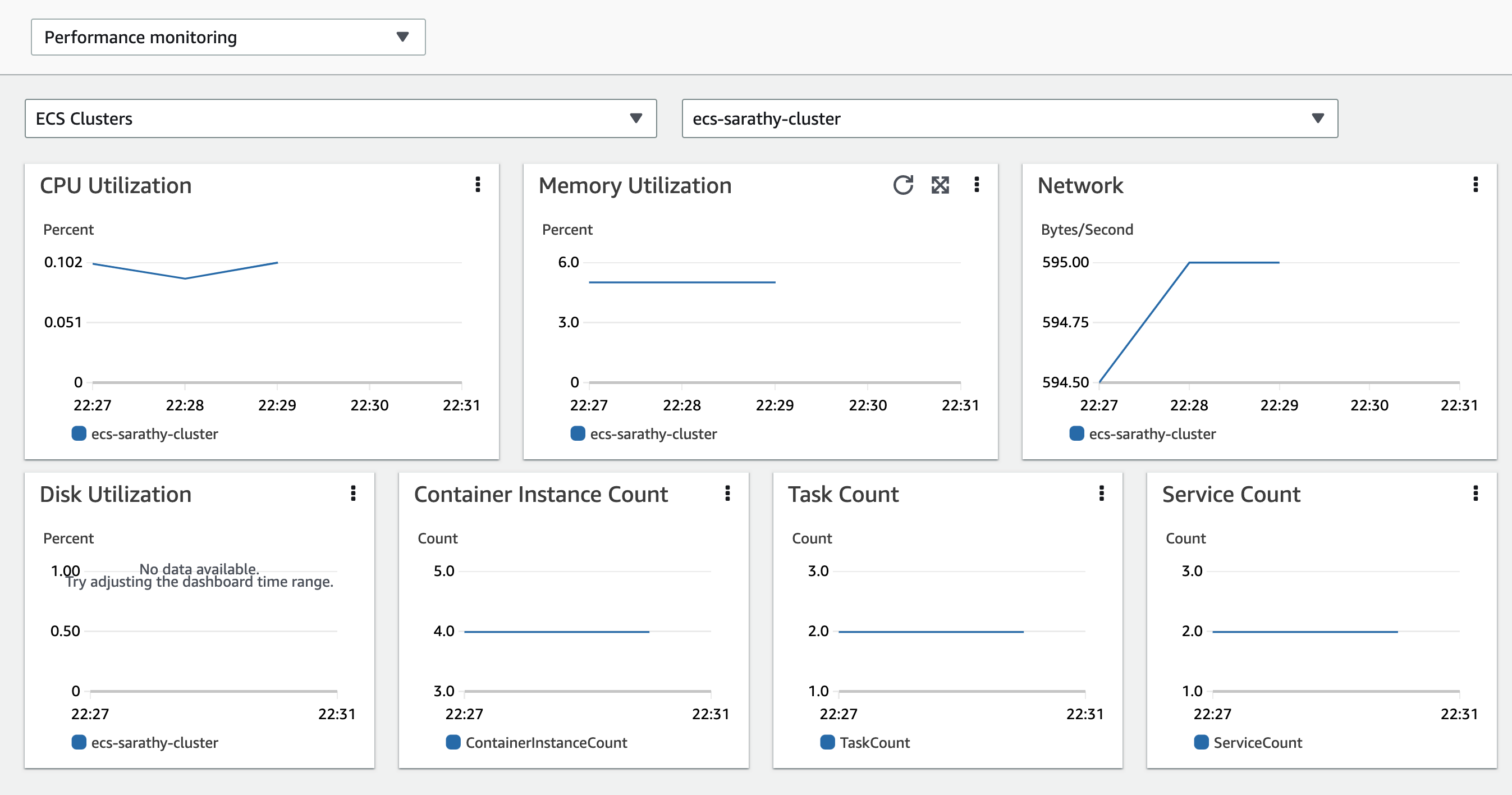Open the Task Count widget actions menu
Viewport: 1512px width, 795px height.
1101,493
